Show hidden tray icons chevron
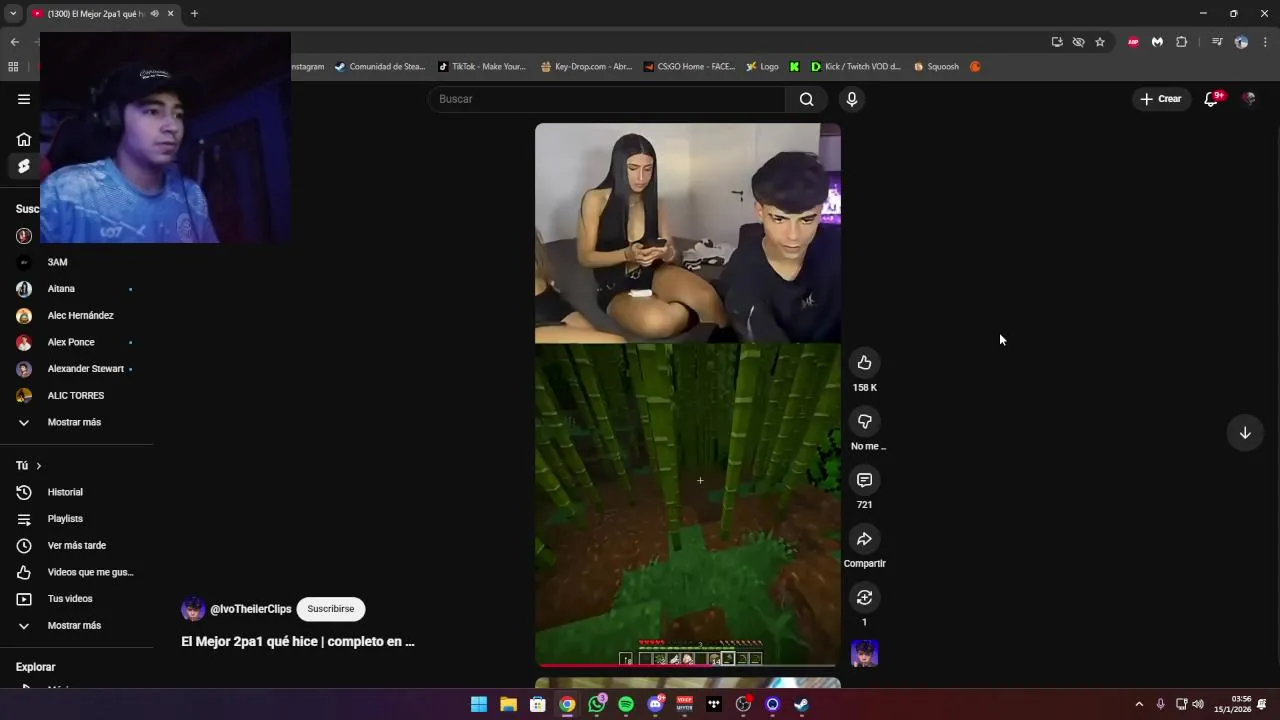The height and width of the screenshot is (720, 1280). pos(1139,704)
